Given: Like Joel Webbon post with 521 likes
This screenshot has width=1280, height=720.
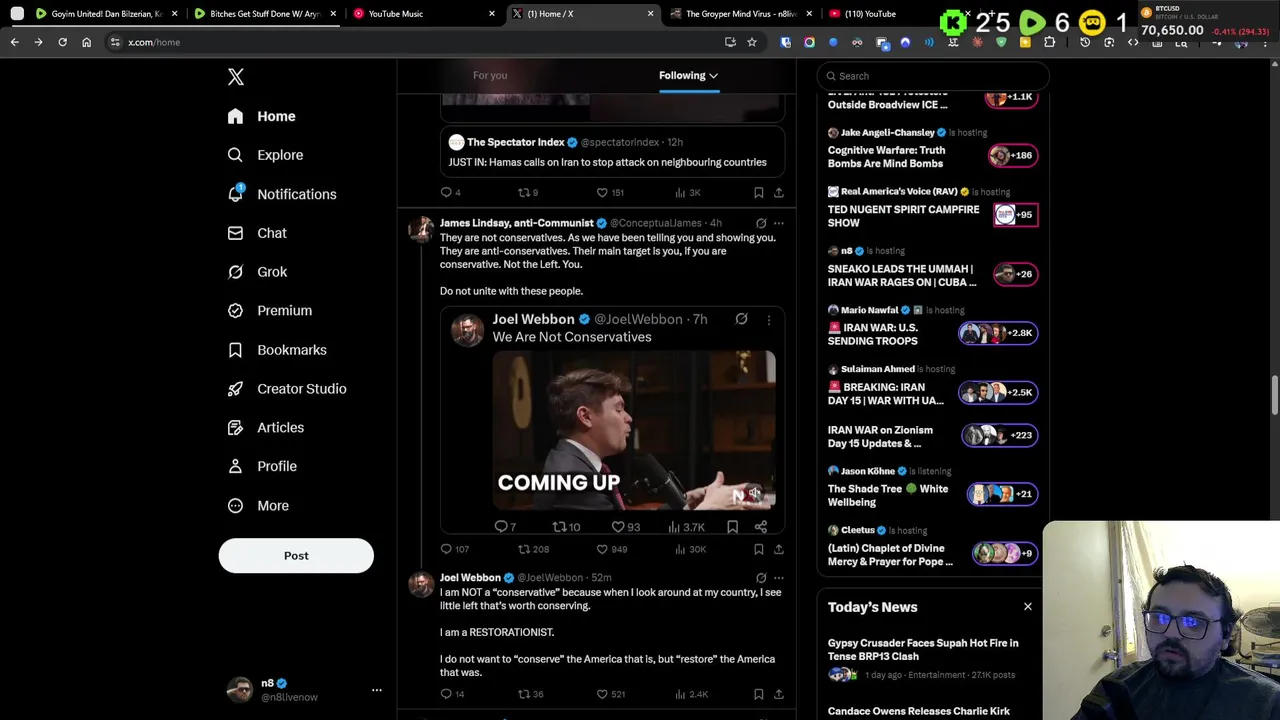Looking at the screenshot, I should (x=602, y=694).
